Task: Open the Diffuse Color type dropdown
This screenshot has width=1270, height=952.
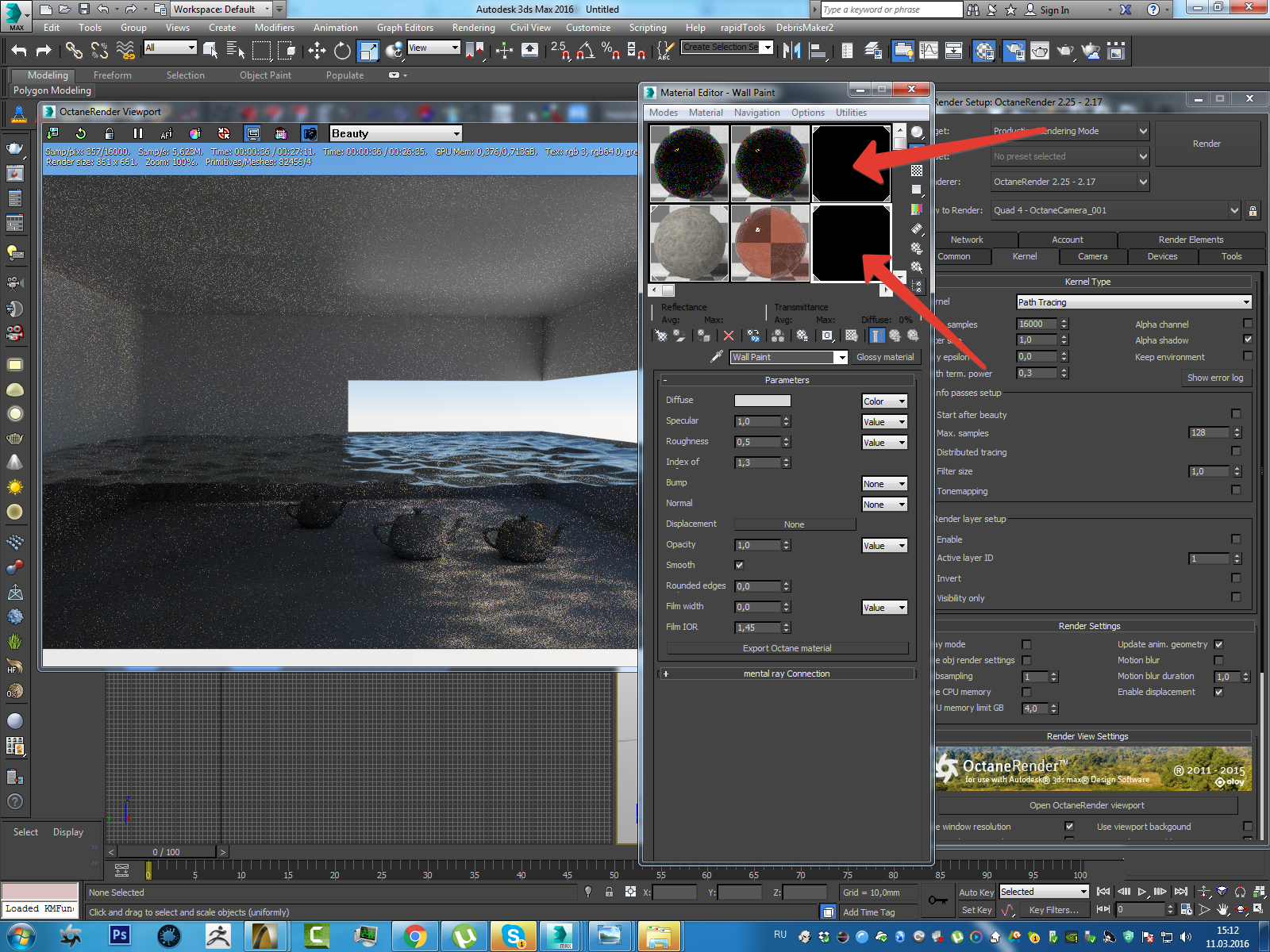Action: pyautogui.click(x=884, y=401)
